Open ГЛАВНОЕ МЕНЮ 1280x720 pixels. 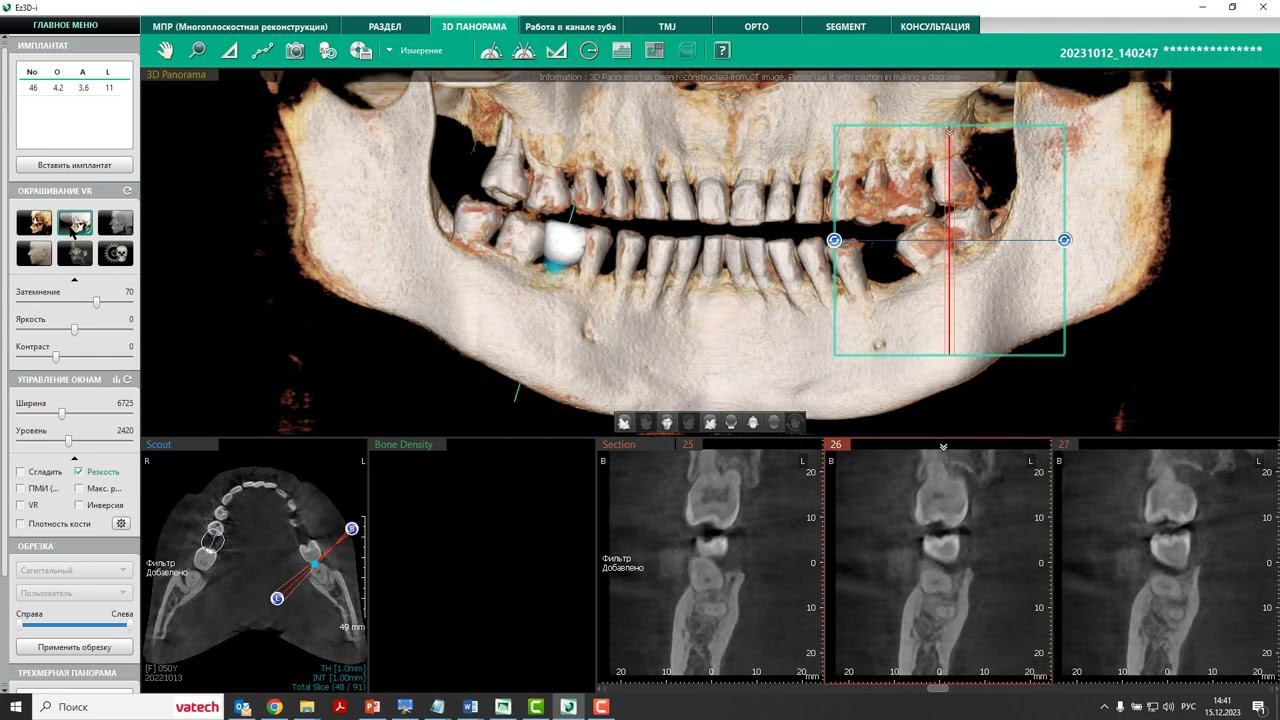66,25
